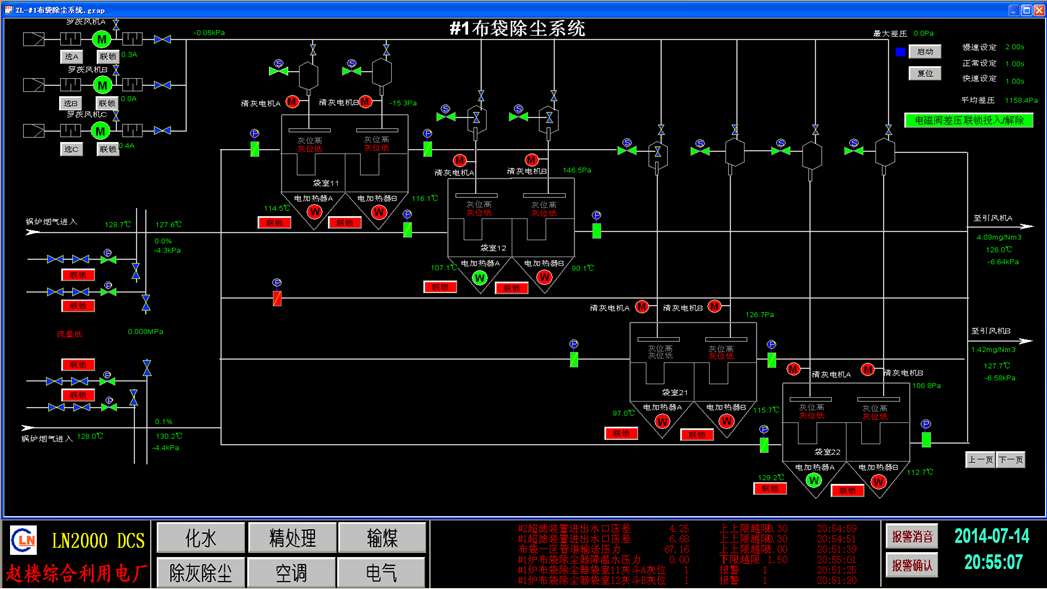Click 袋室21 电加热器A heater W icon
Screen dimensions: 1047x589
click(x=662, y=421)
